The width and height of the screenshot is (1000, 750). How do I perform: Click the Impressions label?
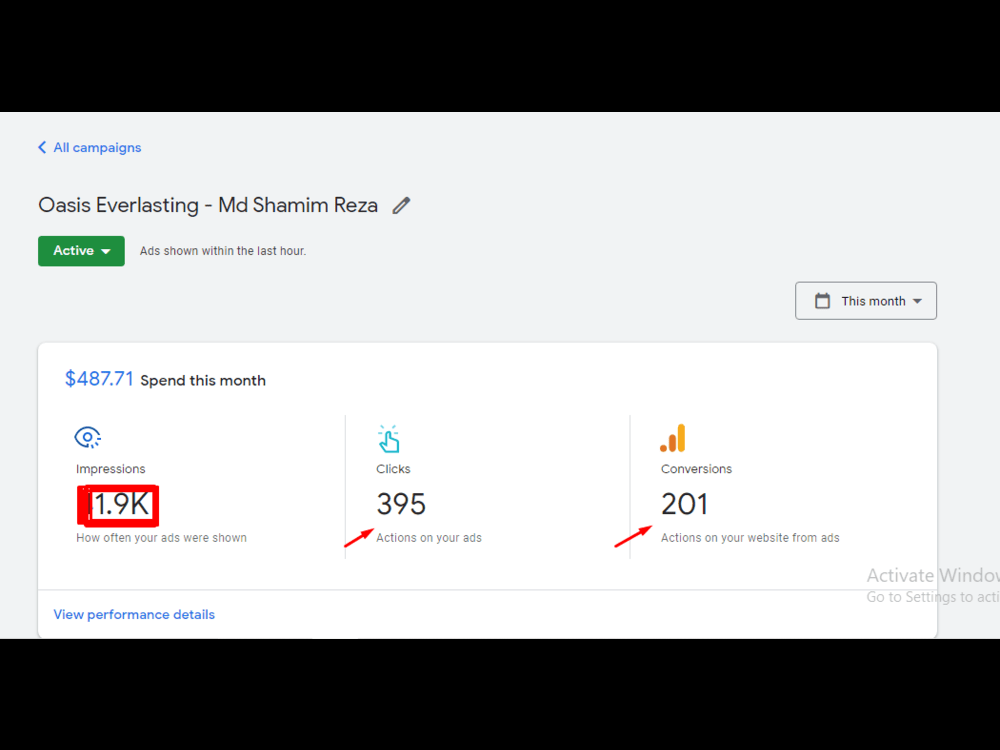point(110,469)
